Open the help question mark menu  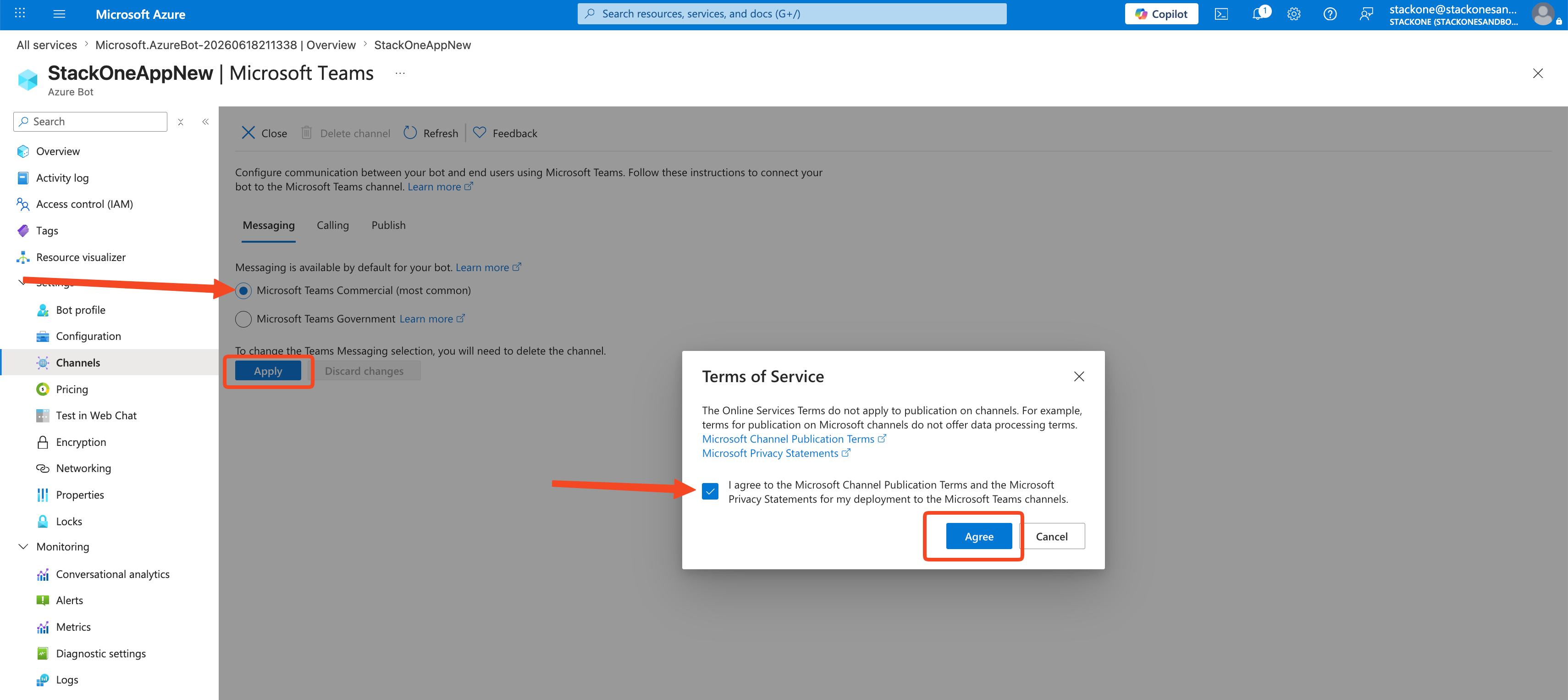1330,14
